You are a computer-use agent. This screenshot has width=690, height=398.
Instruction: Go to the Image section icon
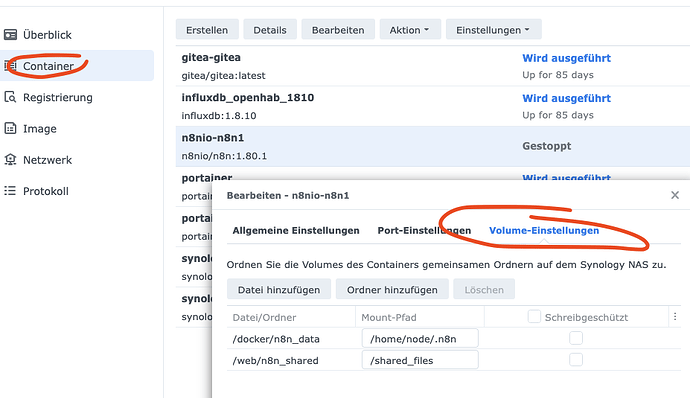point(11,129)
